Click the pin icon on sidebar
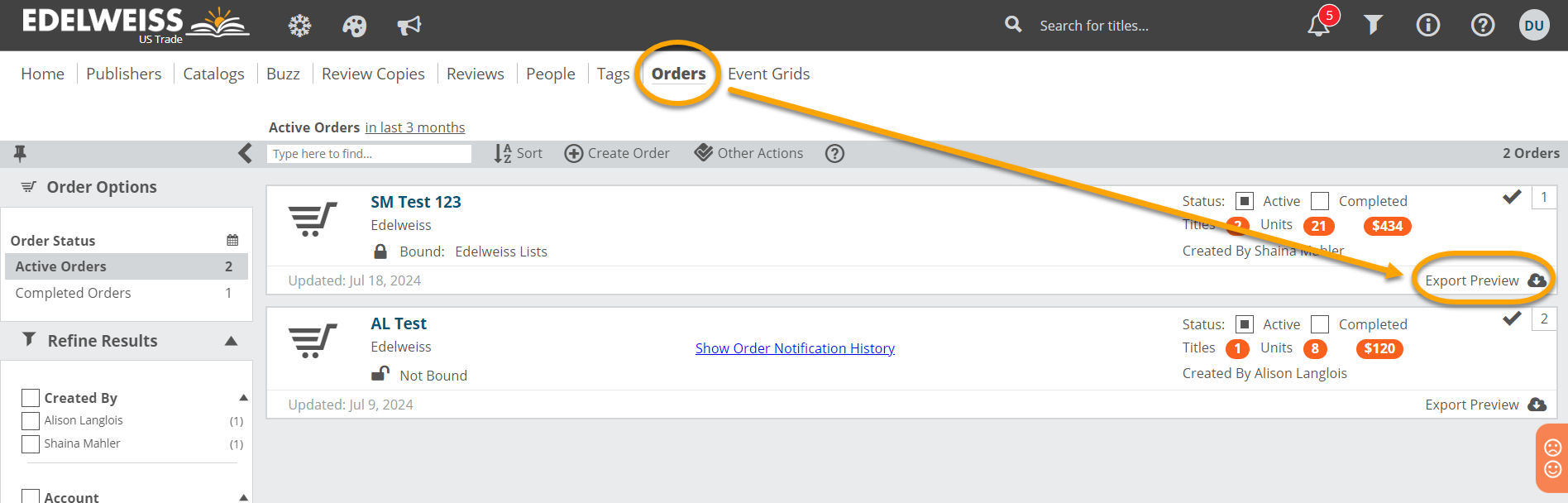The image size is (1568, 503). click(20, 153)
